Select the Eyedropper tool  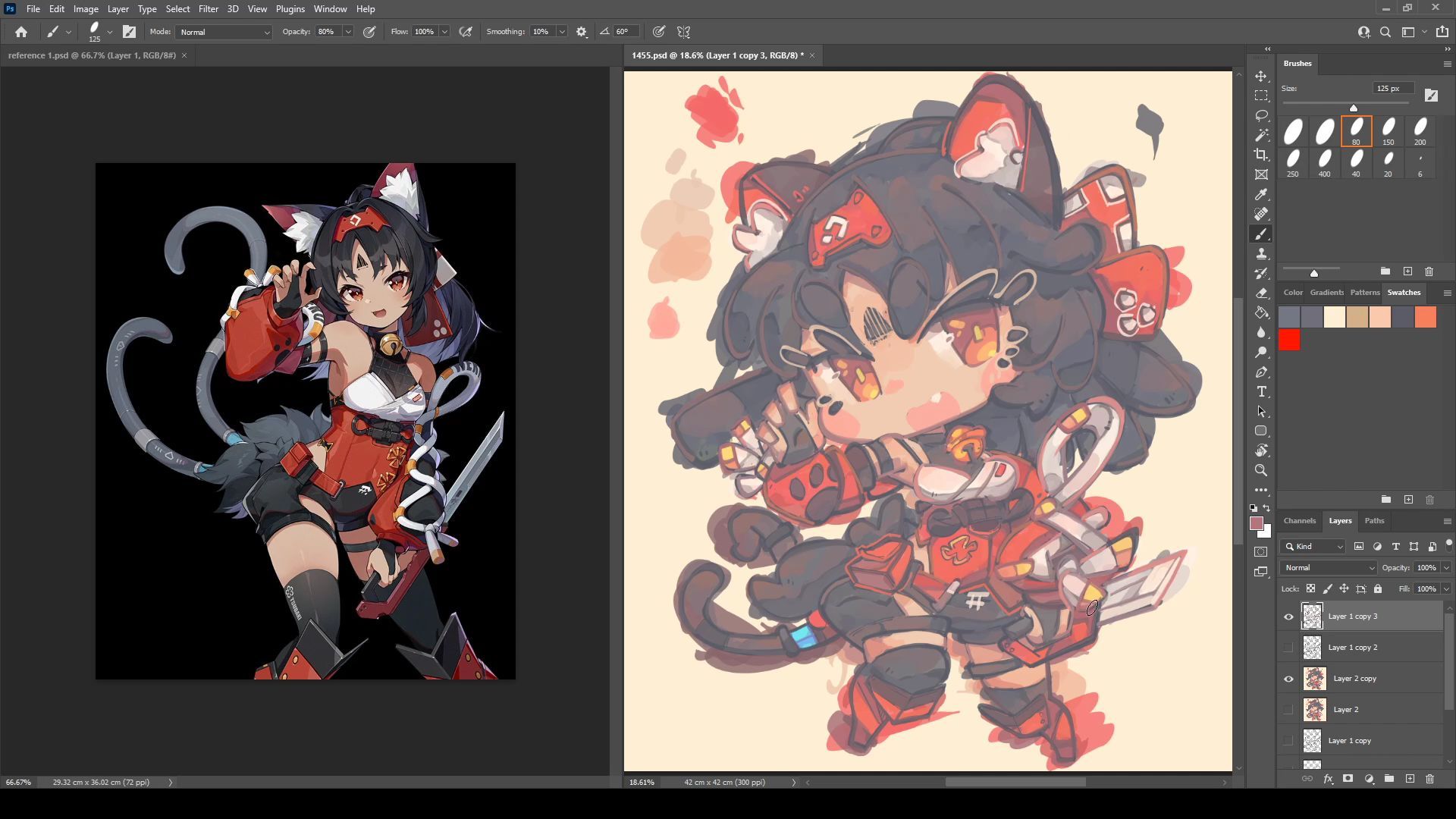click(x=1261, y=195)
